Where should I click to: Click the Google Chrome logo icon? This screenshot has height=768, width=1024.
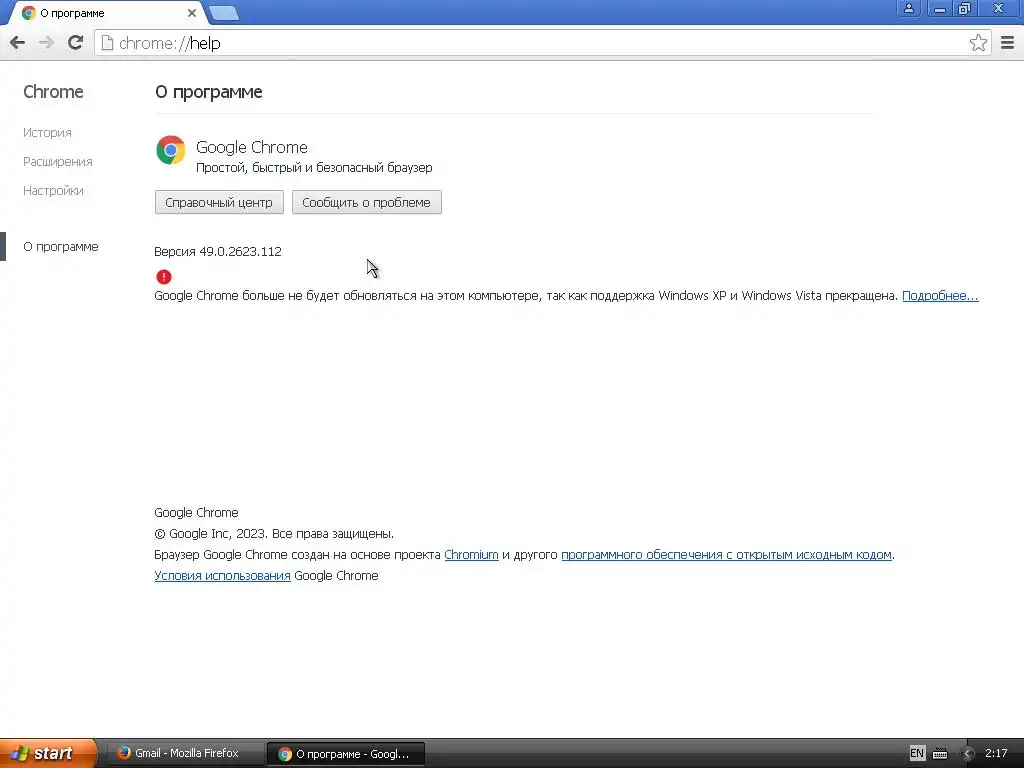[170, 150]
